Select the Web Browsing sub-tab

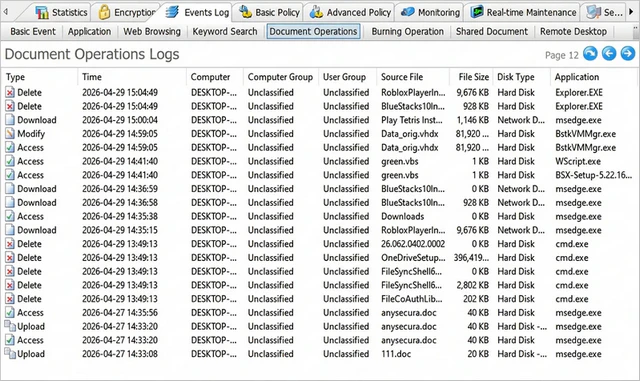click(152, 31)
